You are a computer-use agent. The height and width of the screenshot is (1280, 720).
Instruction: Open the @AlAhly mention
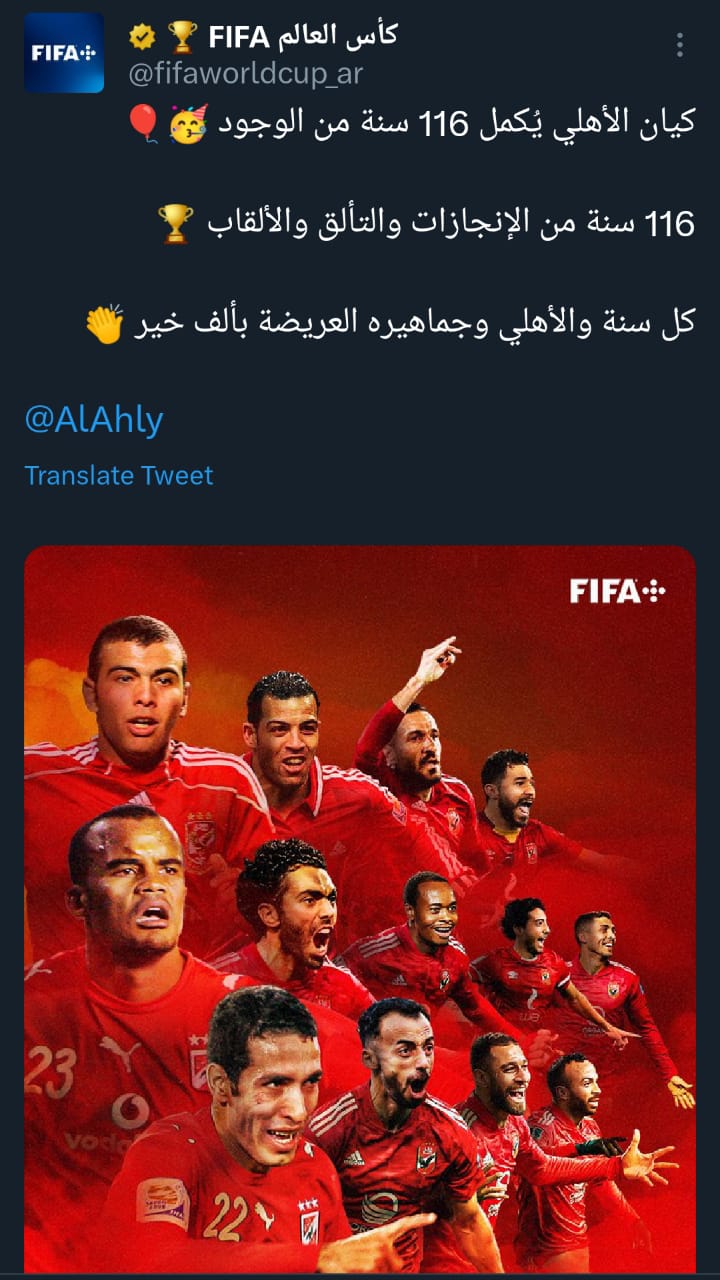pos(94,420)
